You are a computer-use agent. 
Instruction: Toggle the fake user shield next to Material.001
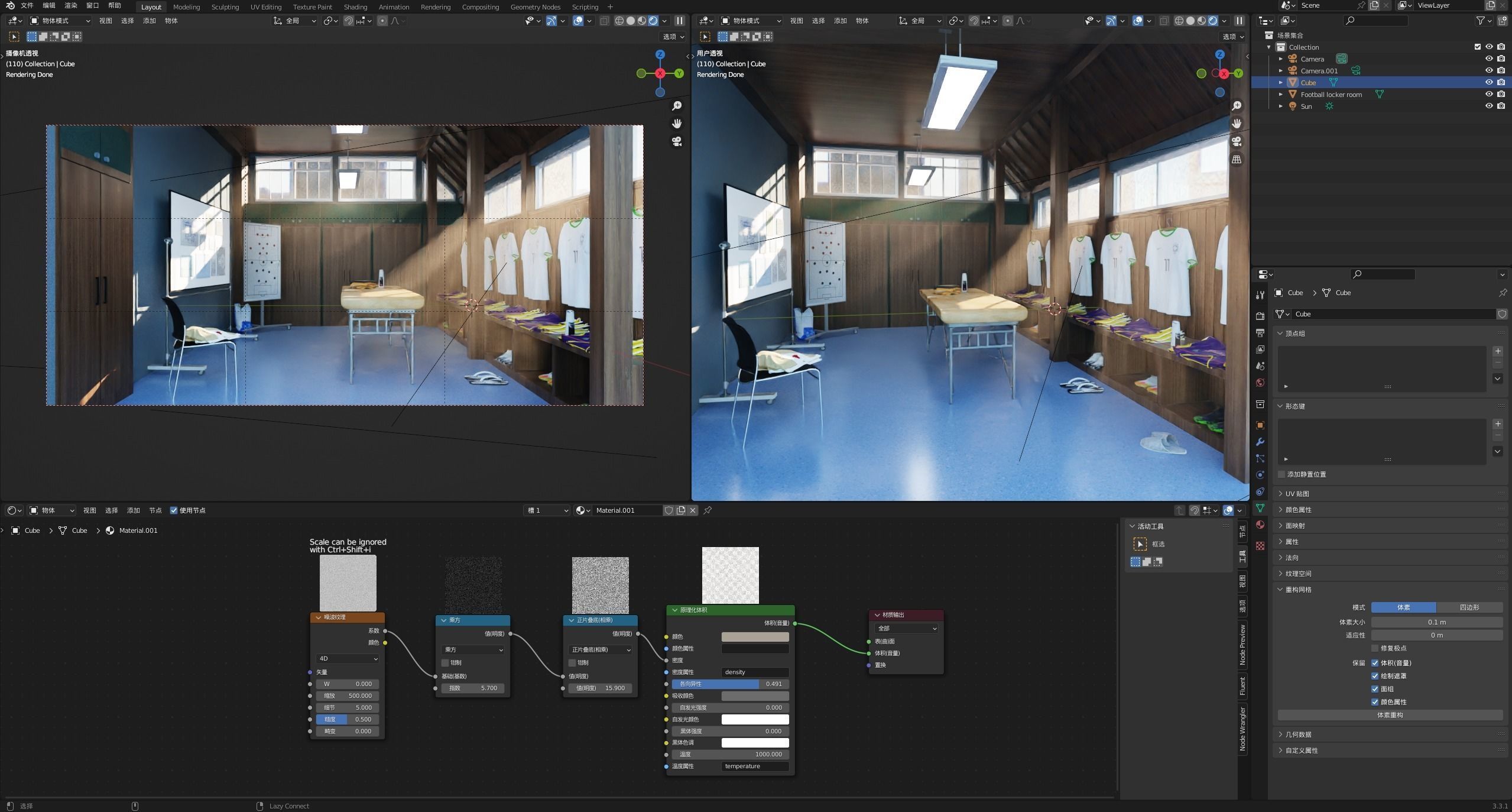point(669,510)
